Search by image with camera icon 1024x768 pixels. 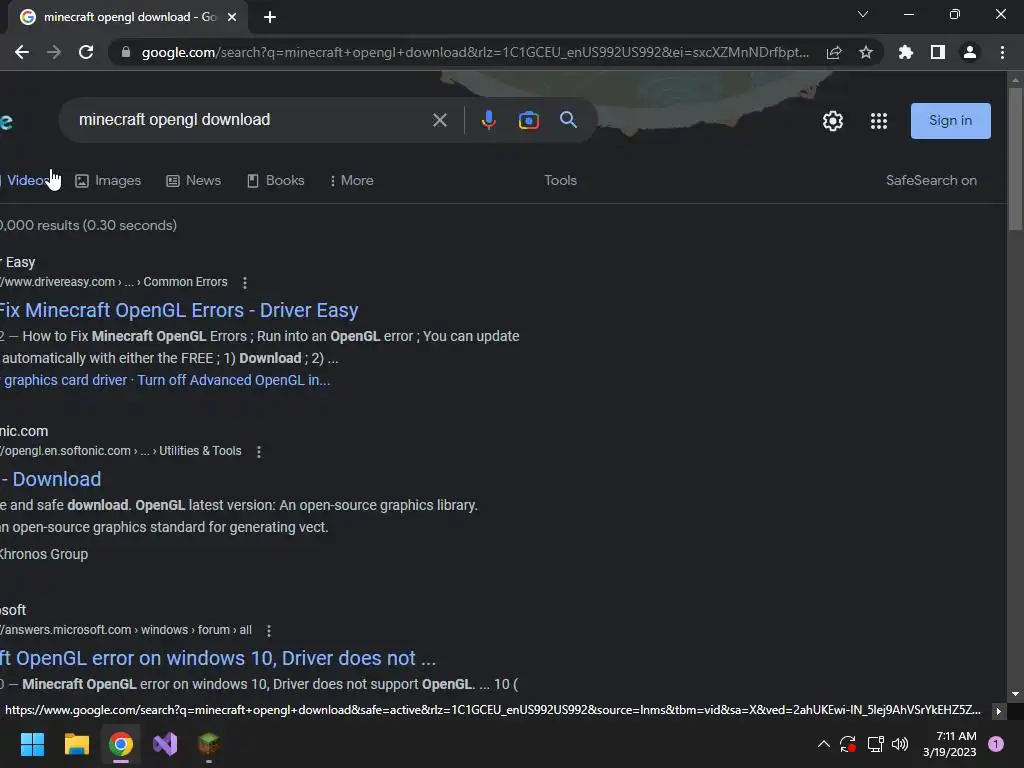point(529,120)
